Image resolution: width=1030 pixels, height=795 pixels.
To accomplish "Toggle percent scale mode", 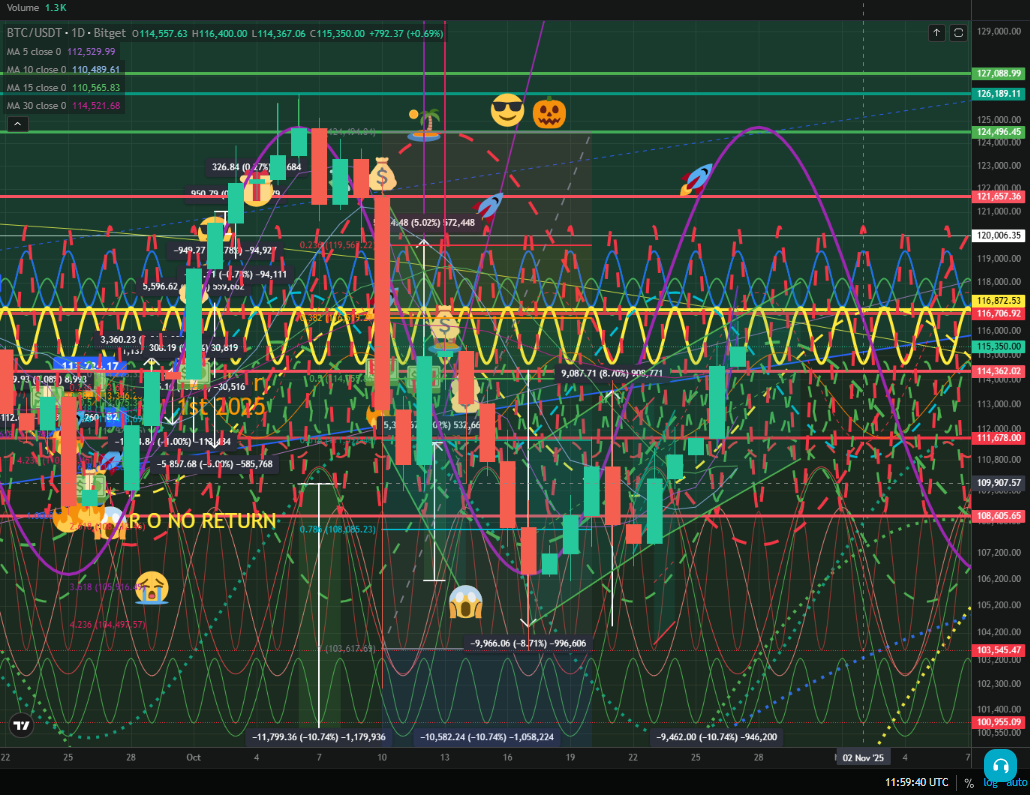I will click(x=969, y=783).
